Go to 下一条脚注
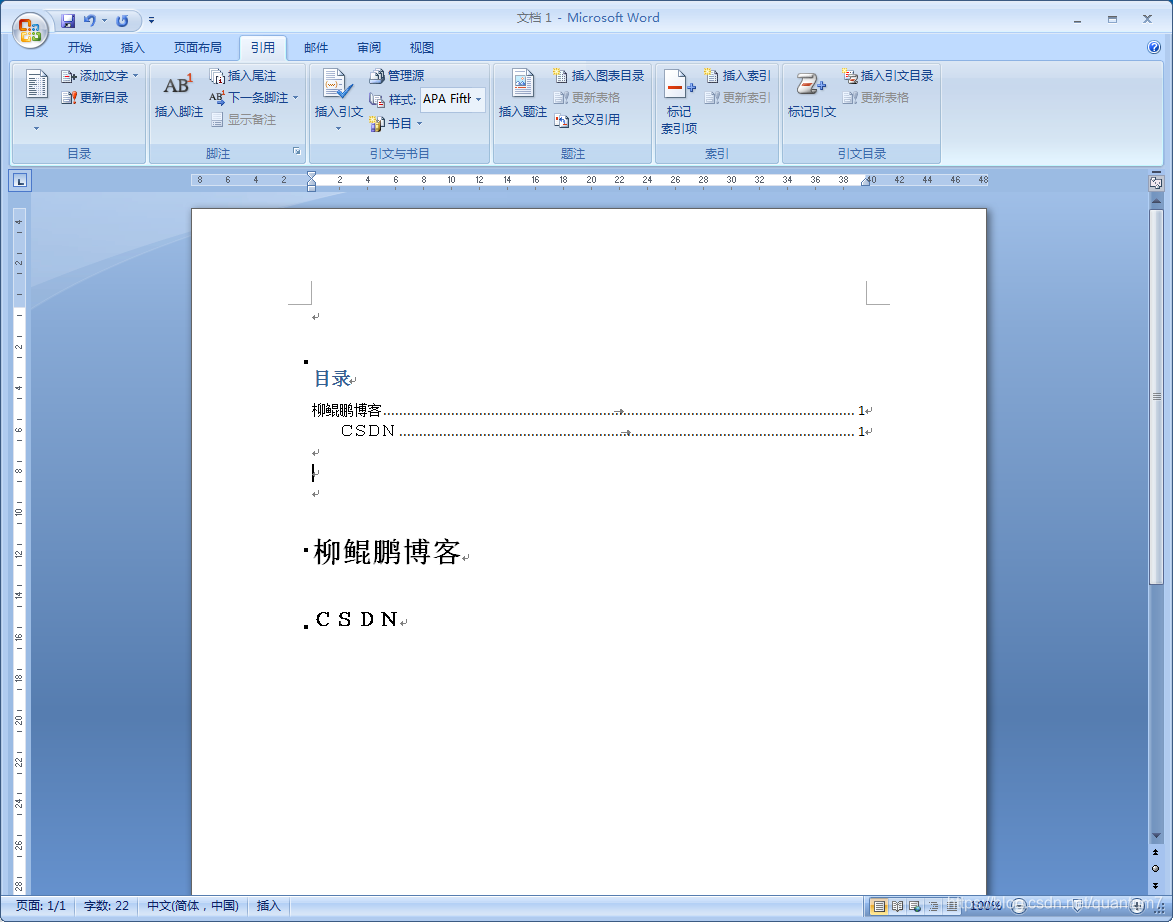Viewport: 1173px width, 922px height. [249, 97]
